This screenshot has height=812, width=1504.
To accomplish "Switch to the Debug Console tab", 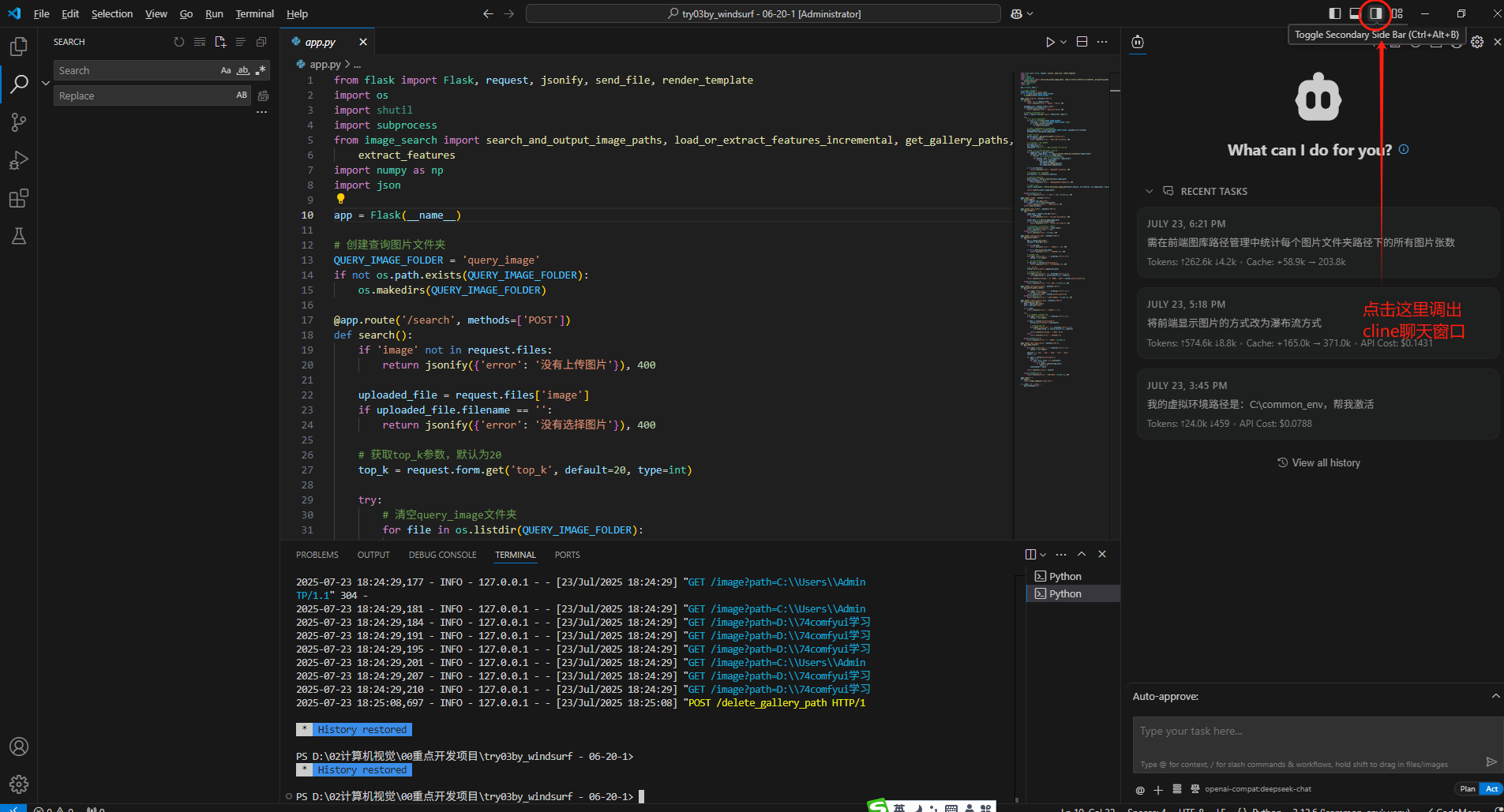I will click(443, 555).
